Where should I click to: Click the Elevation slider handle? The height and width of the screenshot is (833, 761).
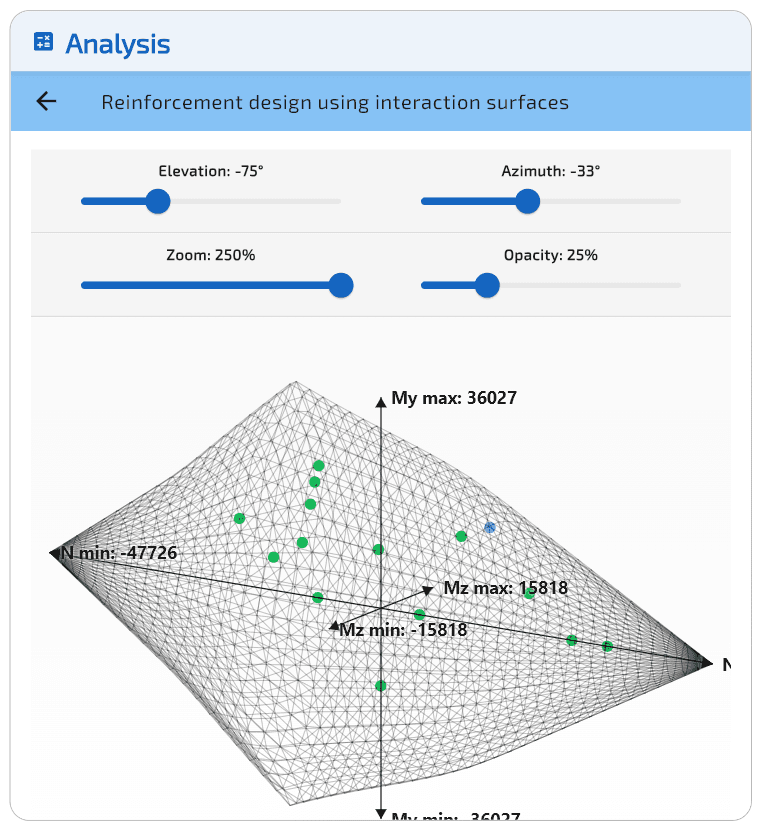pos(157,201)
